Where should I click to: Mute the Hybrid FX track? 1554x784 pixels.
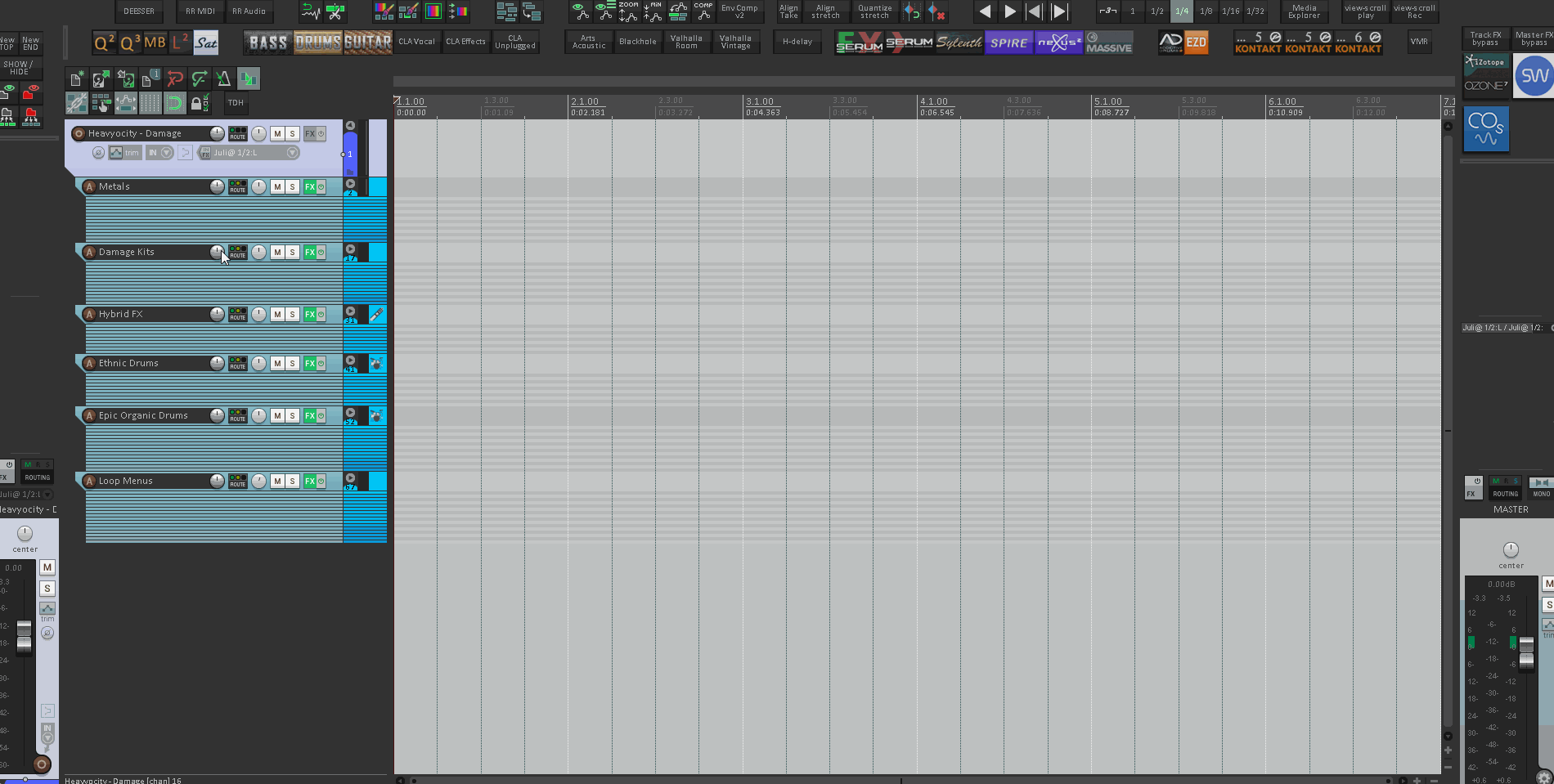[x=278, y=315]
